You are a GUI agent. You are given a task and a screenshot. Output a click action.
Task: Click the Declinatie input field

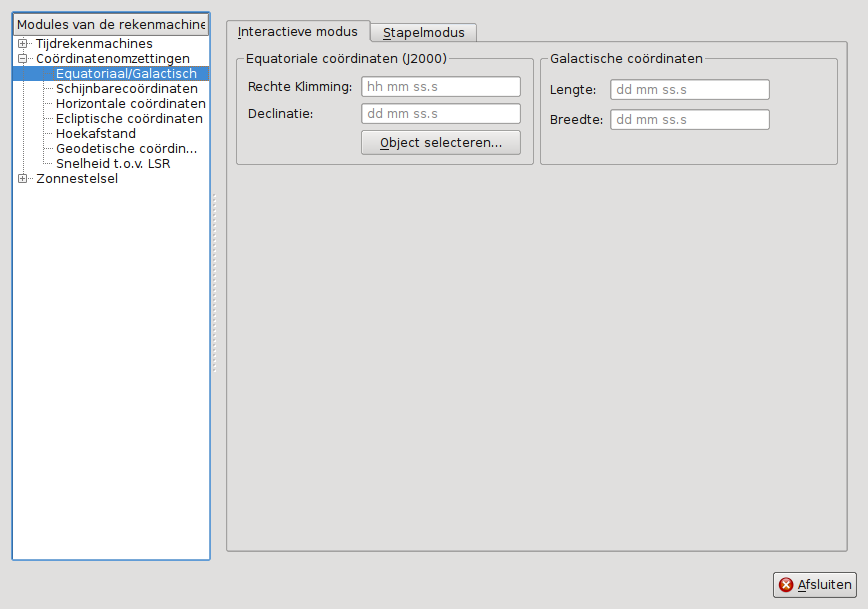coord(440,114)
